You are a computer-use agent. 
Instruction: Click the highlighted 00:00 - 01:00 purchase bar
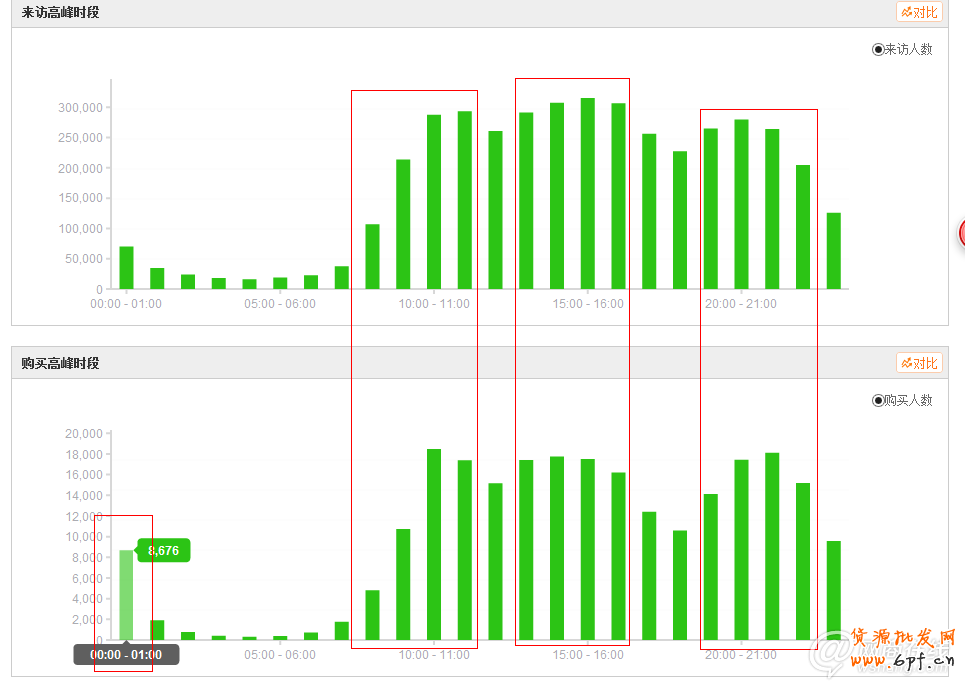tap(126, 594)
